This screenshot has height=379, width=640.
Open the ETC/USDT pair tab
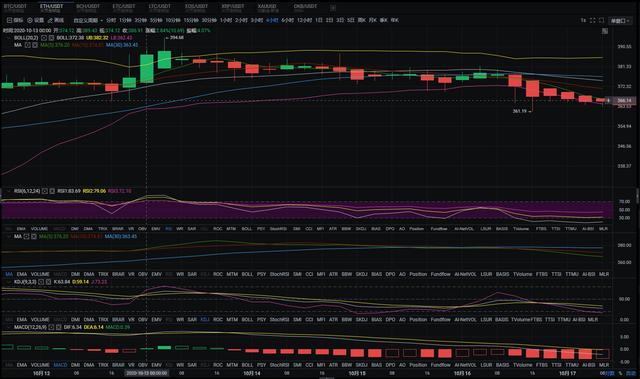[124, 7]
